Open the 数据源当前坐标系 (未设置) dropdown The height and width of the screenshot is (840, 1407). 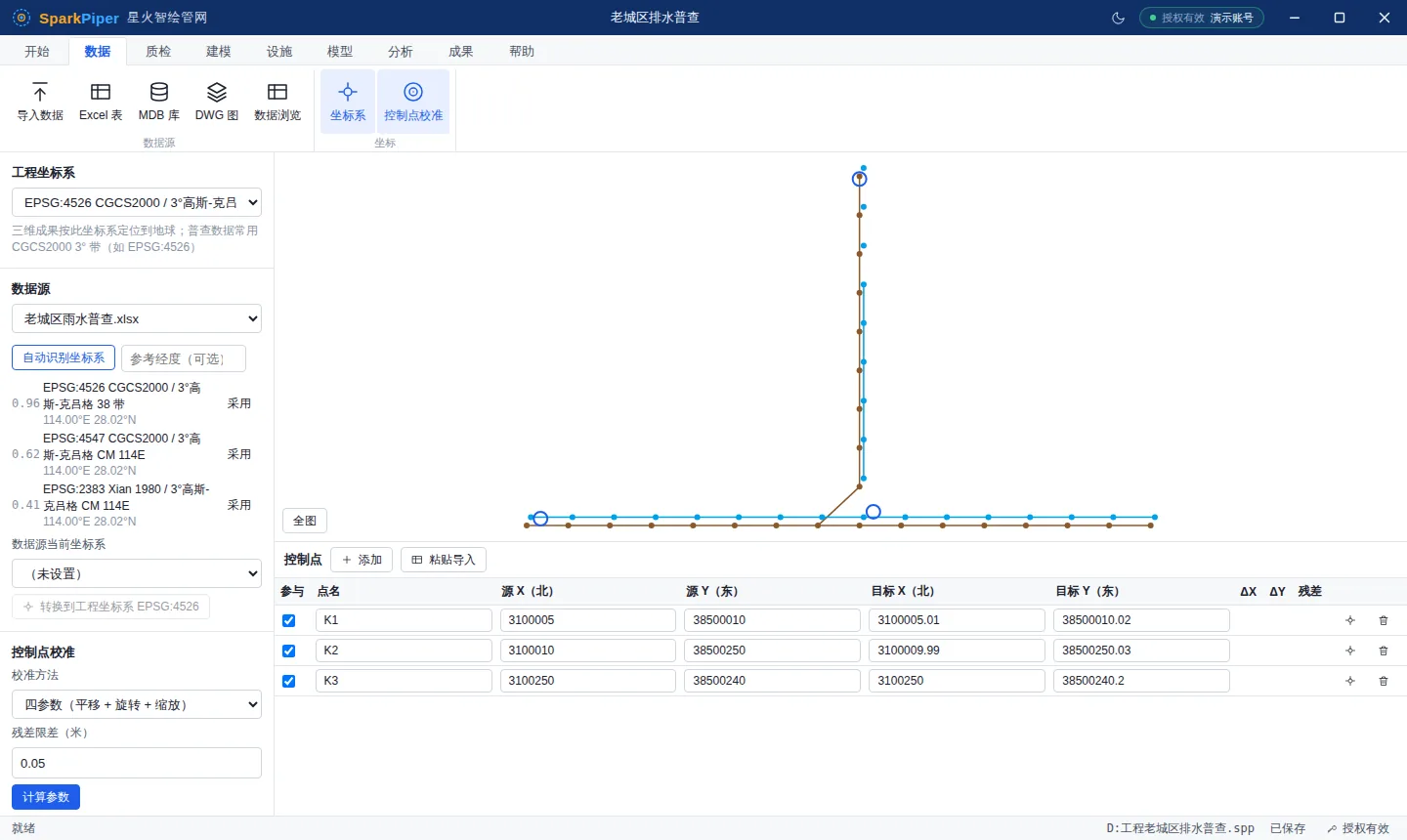(137, 573)
